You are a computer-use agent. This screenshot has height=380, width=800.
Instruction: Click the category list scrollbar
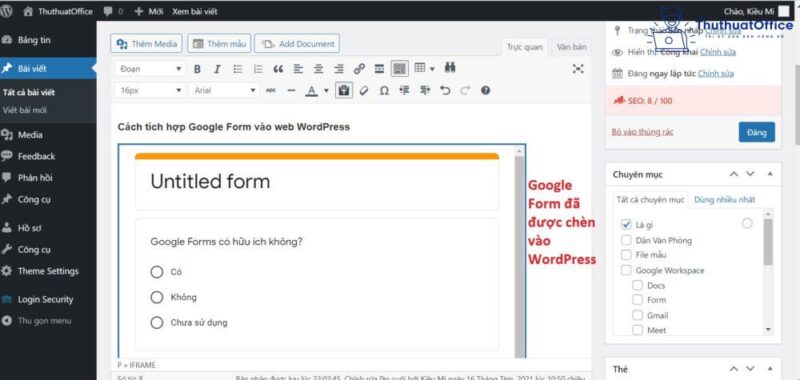click(768, 242)
